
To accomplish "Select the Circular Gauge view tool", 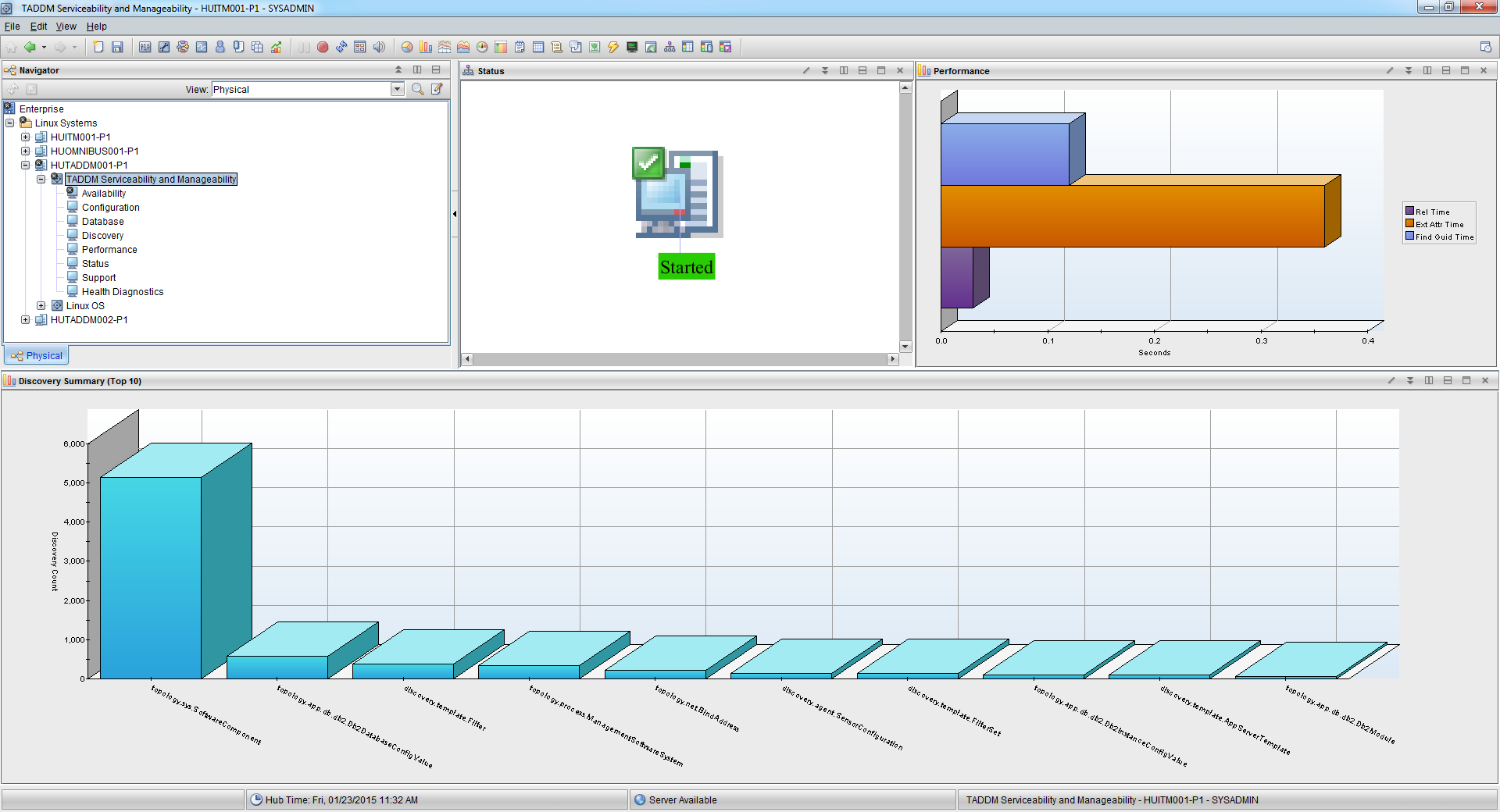I will [x=482, y=47].
